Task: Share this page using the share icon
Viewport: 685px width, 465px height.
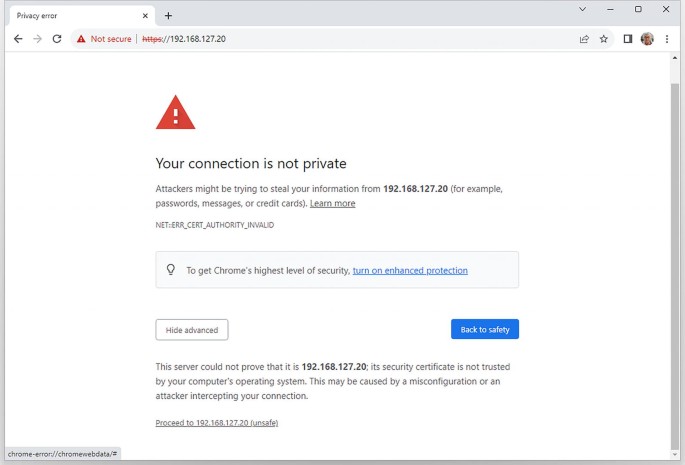Action: point(584,39)
